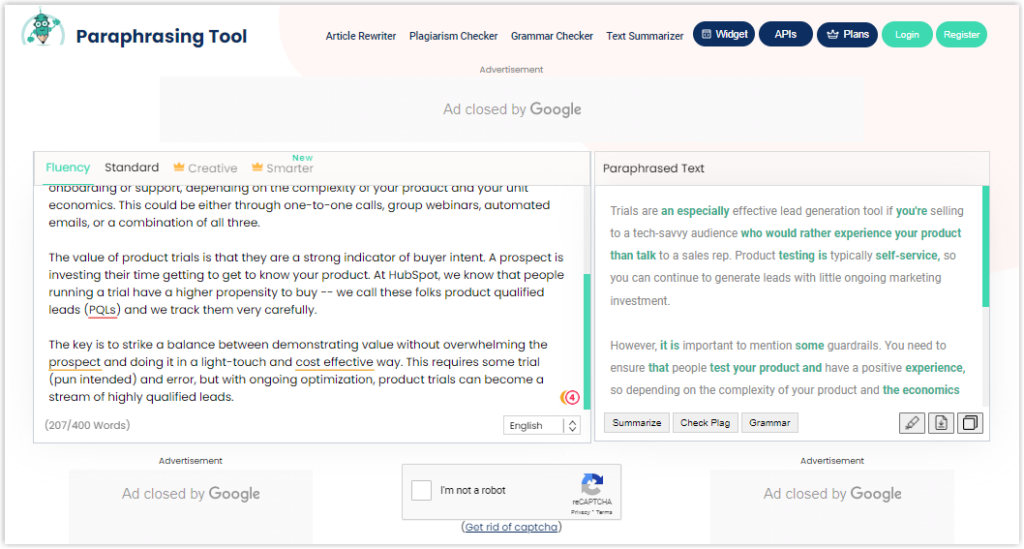Summarize the paraphrased text

(x=637, y=423)
